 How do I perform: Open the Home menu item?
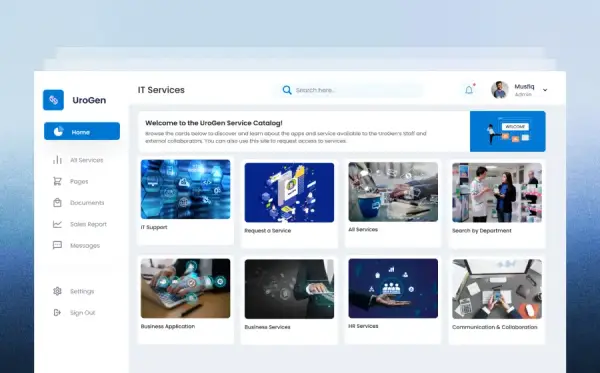[x=82, y=131]
